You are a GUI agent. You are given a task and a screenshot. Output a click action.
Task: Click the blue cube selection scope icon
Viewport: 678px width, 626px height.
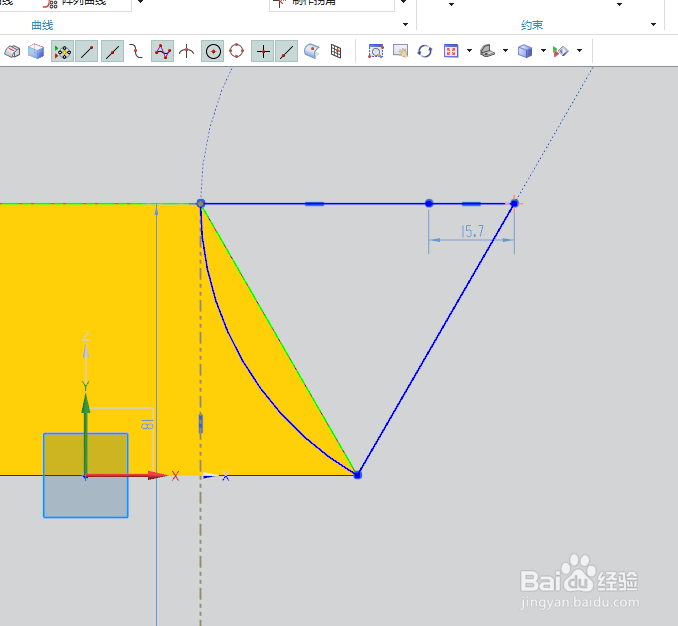36,51
